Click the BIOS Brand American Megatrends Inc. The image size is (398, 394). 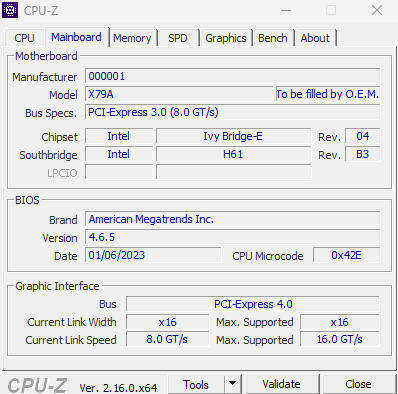click(x=232, y=219)
